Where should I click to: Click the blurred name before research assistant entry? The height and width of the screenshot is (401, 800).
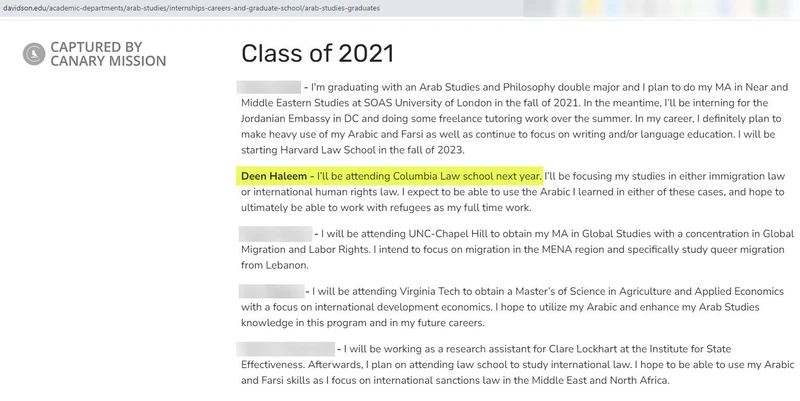[286, 348]
